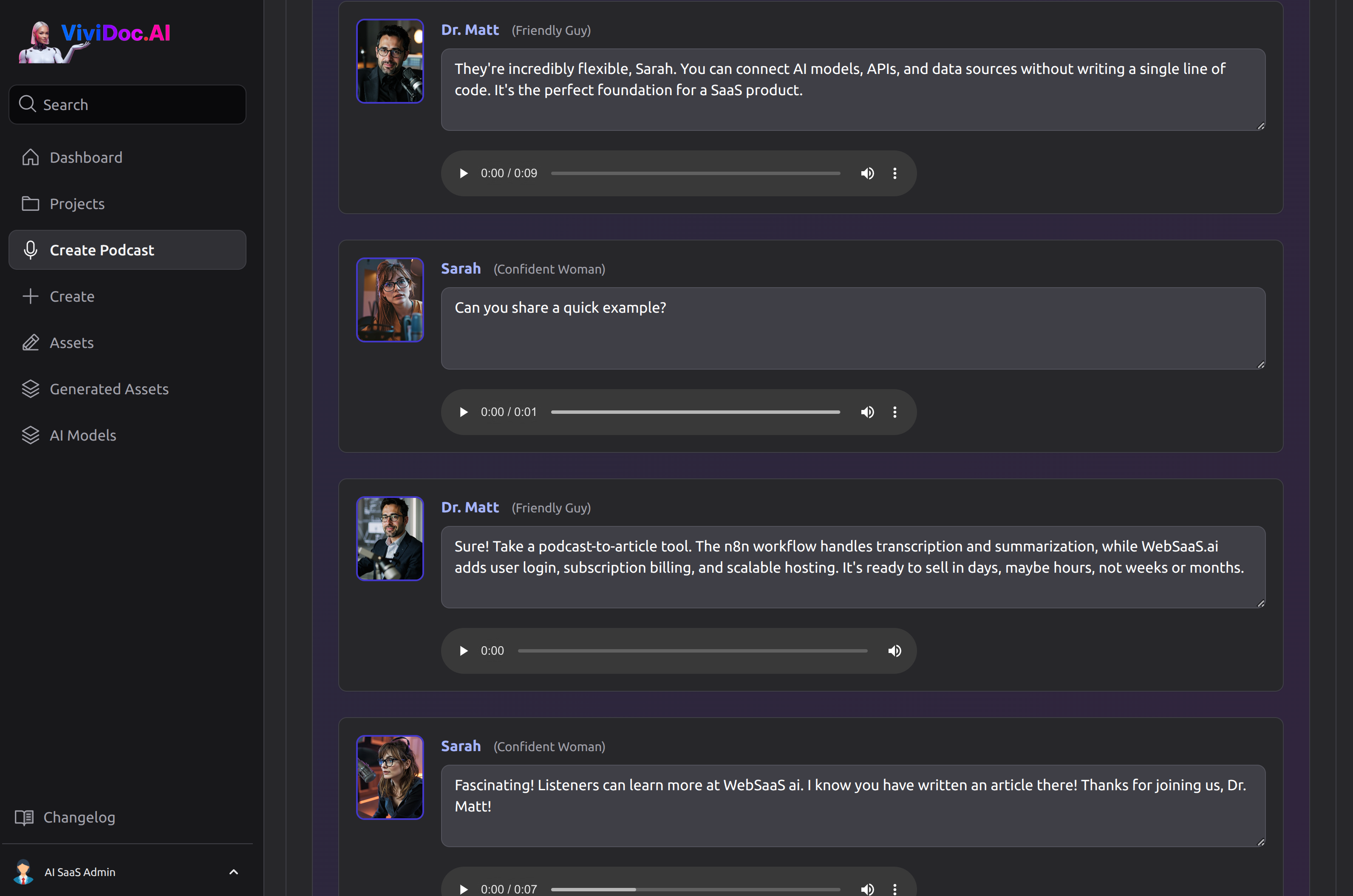Open the Dashboard page
This screenshot has width=1353, height=896.
[x=86, y=157]
